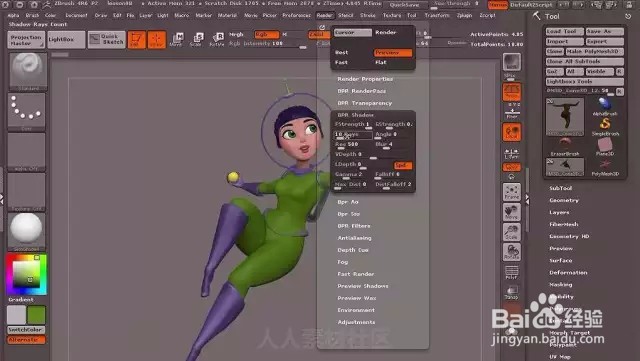Image resolution: width=640 pixels, height=361 pixels.
Task: Open the Texture menu
Action: coord(392,16)
